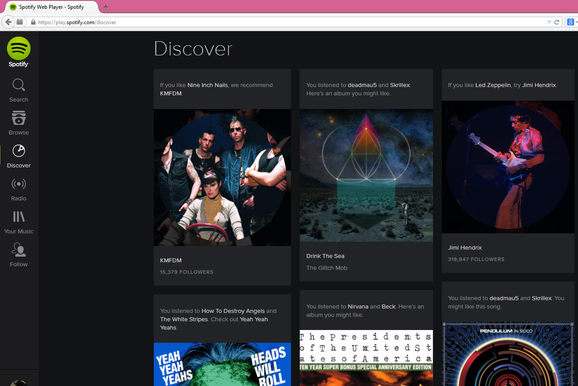Open the Presidents of the United States album cover
This screenshot has height=386, width=578.
pos(366,358)
